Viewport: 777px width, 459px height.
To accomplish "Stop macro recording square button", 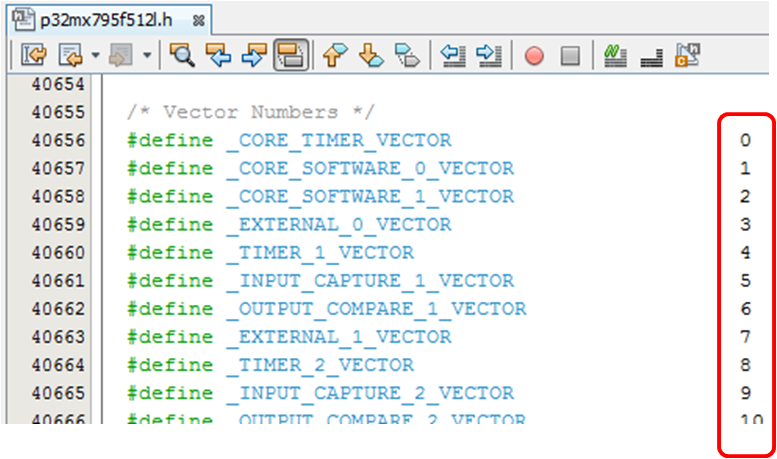I will (570, 55).
